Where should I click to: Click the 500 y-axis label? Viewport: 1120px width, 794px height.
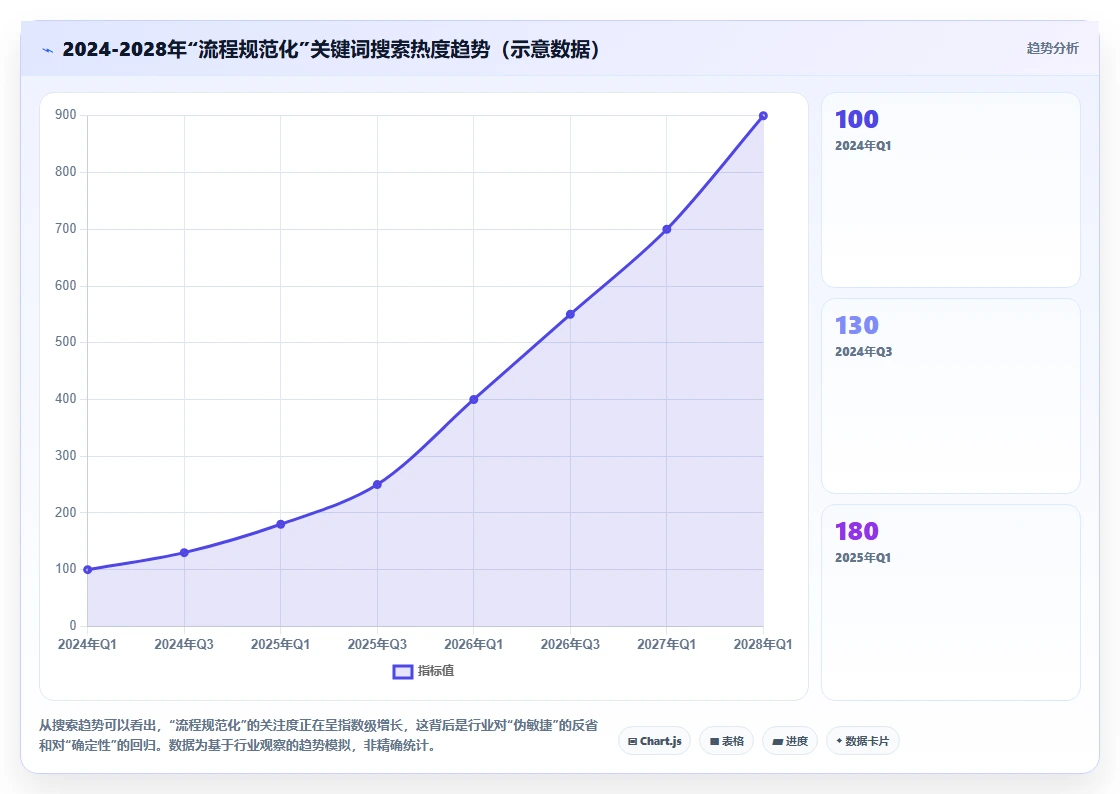click(66, 342)
